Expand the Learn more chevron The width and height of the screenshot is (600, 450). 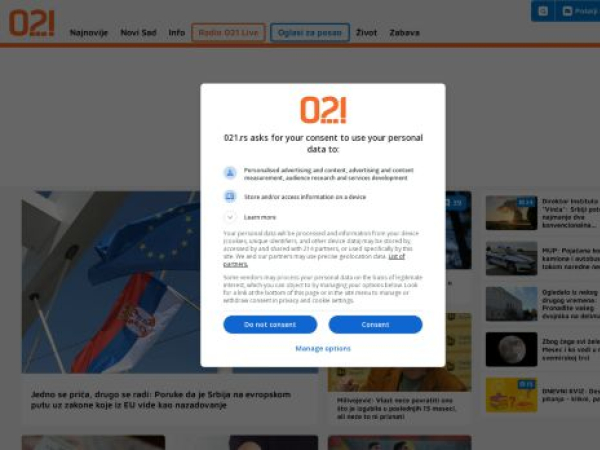230,217
